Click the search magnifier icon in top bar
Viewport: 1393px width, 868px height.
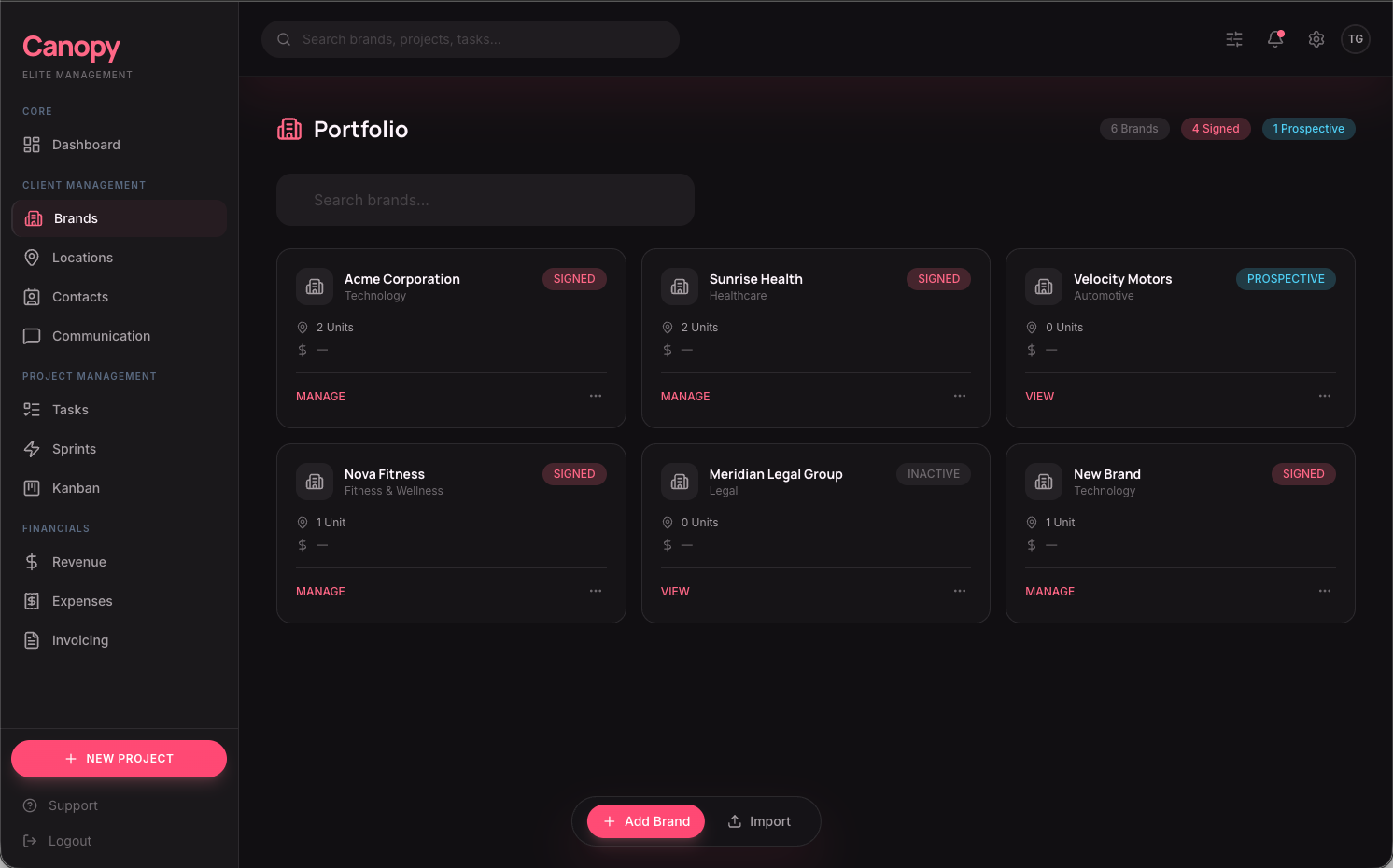click(284, 39)
